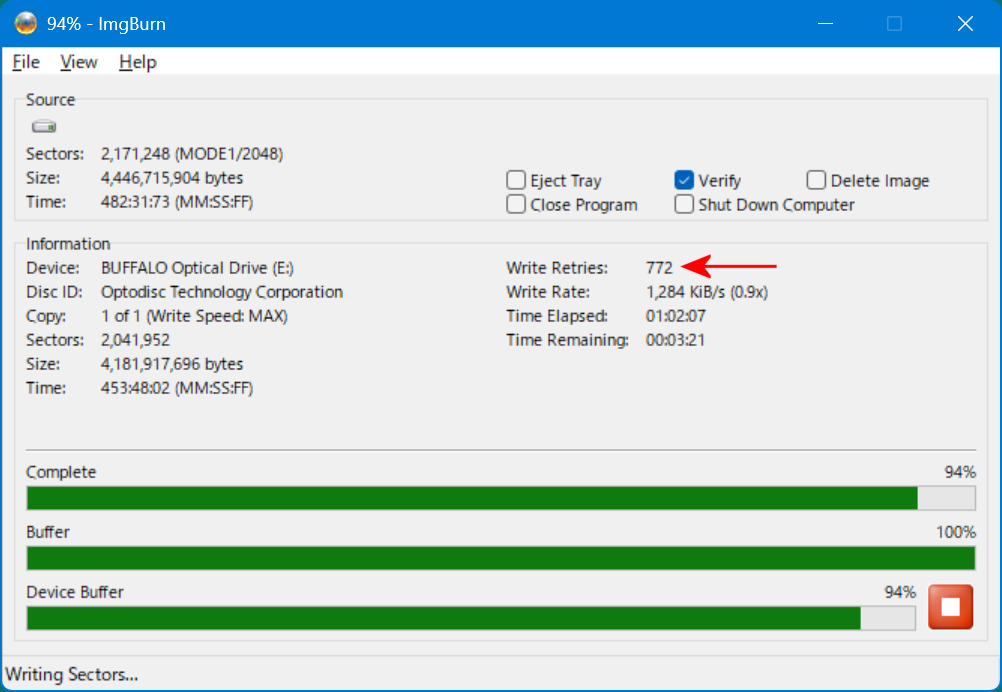
Task: Click the '1 of 1 (Write Speed: MAX)' text
Action: (194, 316)
